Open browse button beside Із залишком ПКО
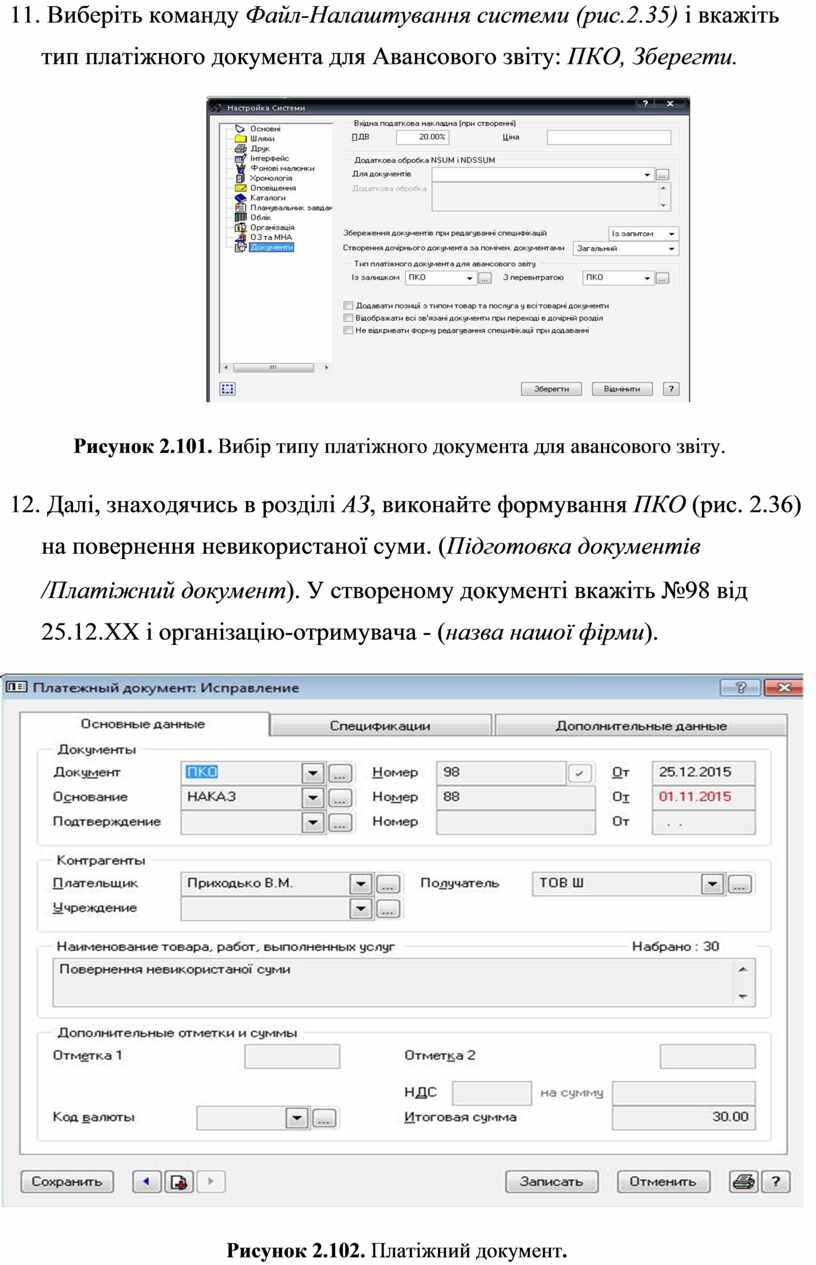Viewport: 816px width, 1265px height. coord(484,278)
